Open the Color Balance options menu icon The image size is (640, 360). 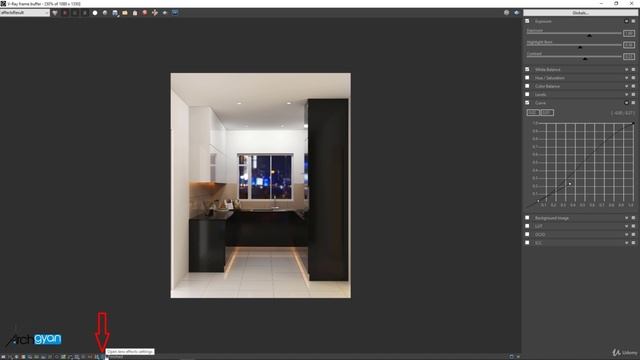click(633, 86)
